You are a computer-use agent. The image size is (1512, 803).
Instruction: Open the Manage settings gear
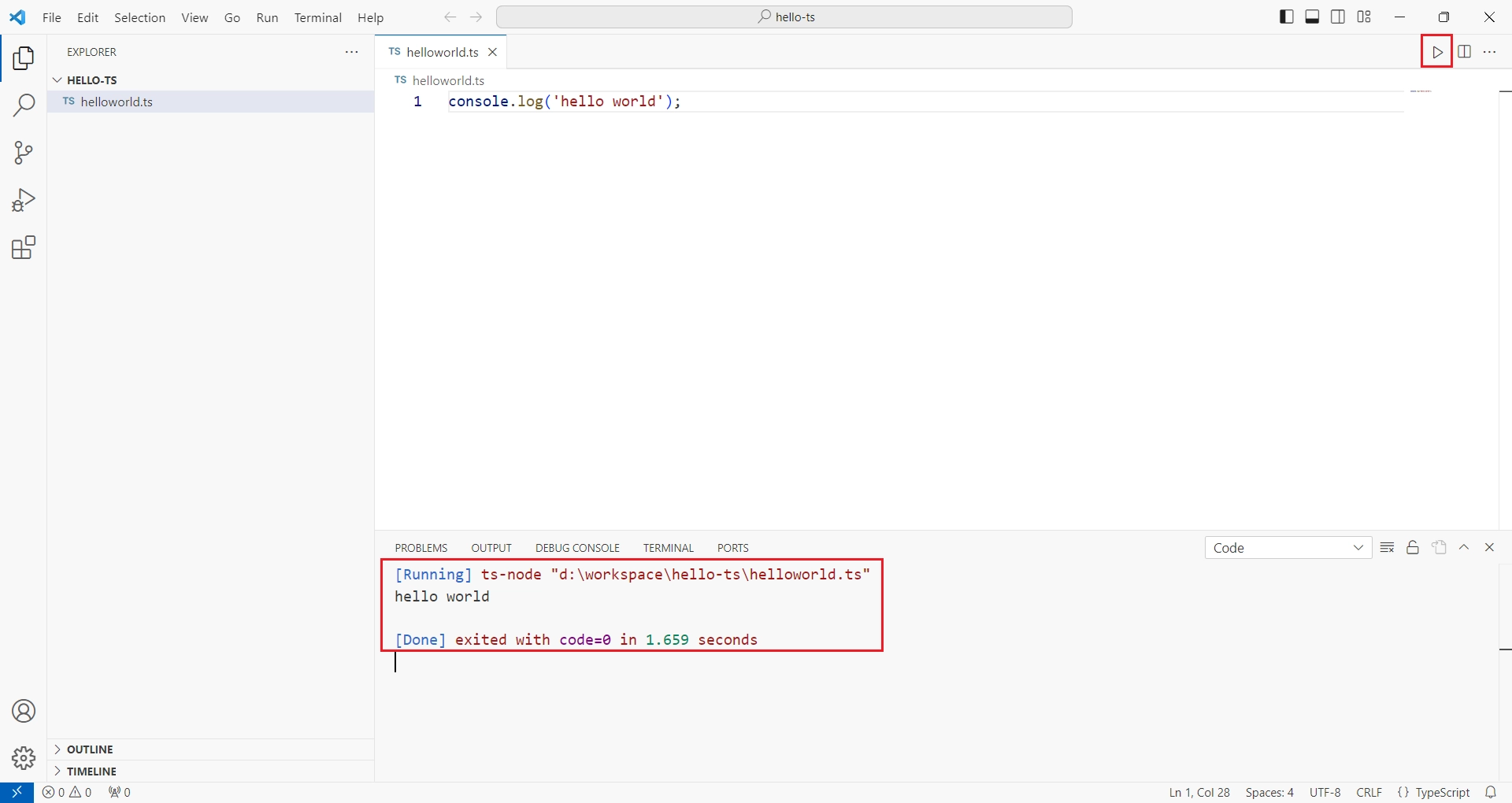[x=24, y=758]
